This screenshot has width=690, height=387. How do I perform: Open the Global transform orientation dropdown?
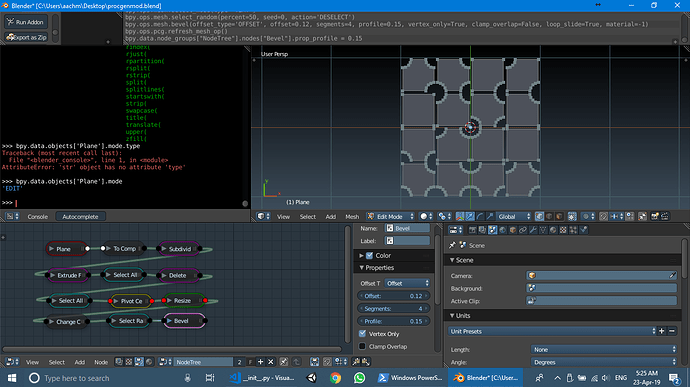[x=514, y=216]
